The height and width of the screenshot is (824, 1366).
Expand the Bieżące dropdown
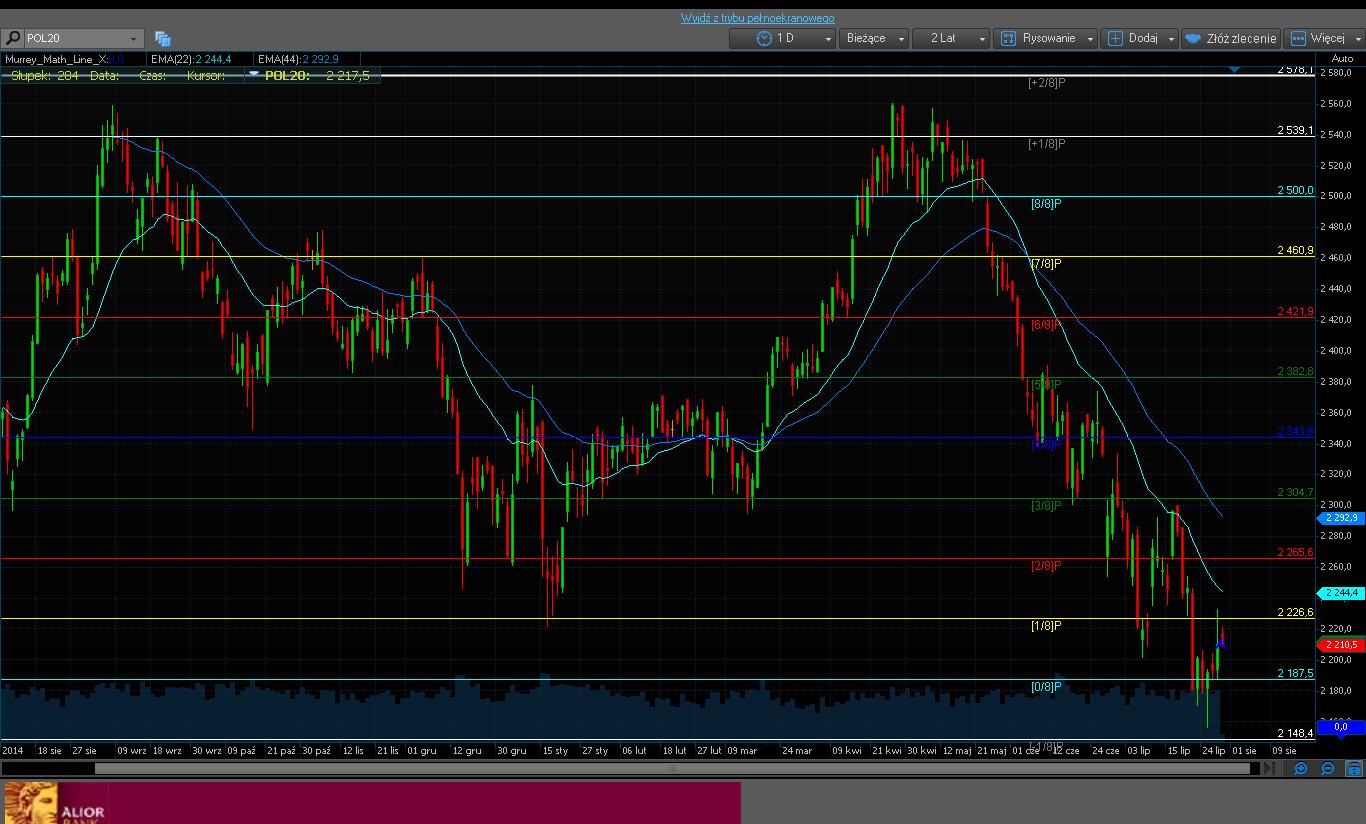(x=875, y=38)
